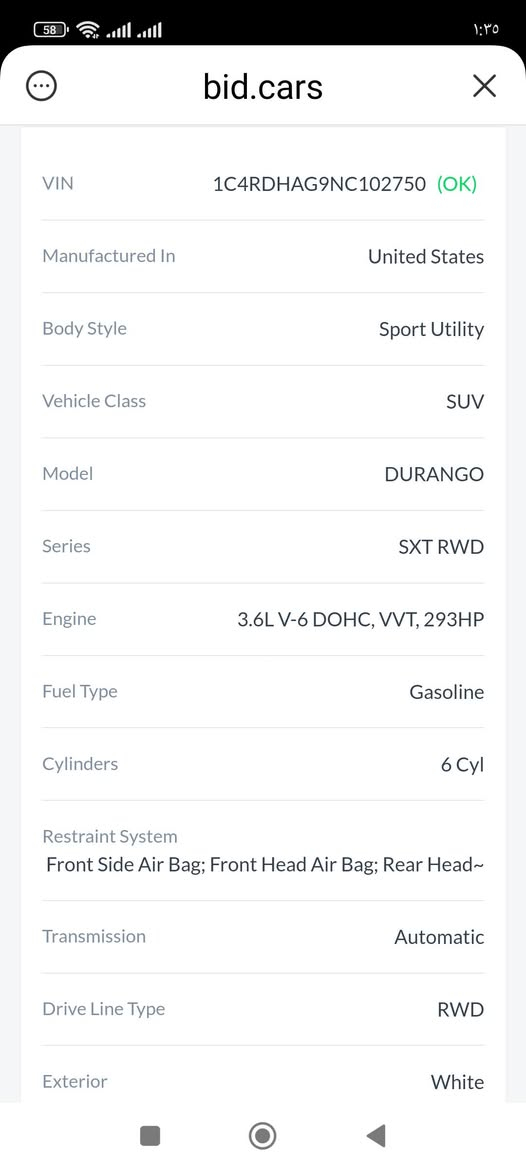Image resolution: width=526 pixels, height=1169 pixels.
Task: Tap the Fuel Type Gasoline row
Action: click(263, 692)
